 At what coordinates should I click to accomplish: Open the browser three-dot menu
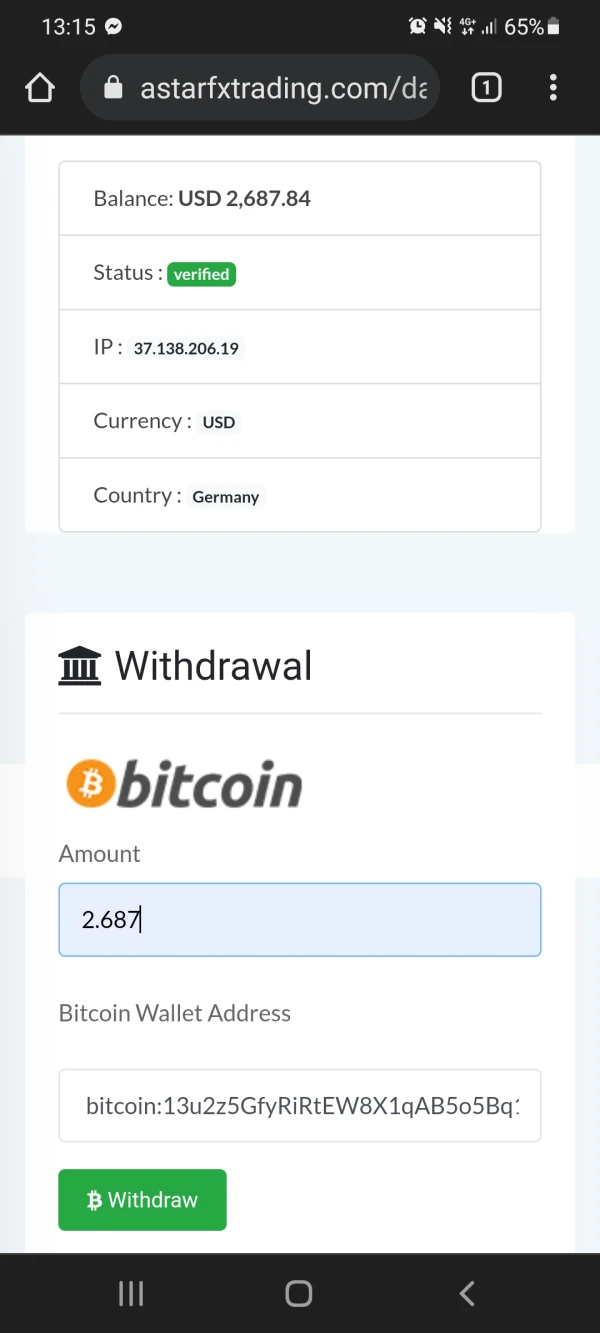point(553,88)
